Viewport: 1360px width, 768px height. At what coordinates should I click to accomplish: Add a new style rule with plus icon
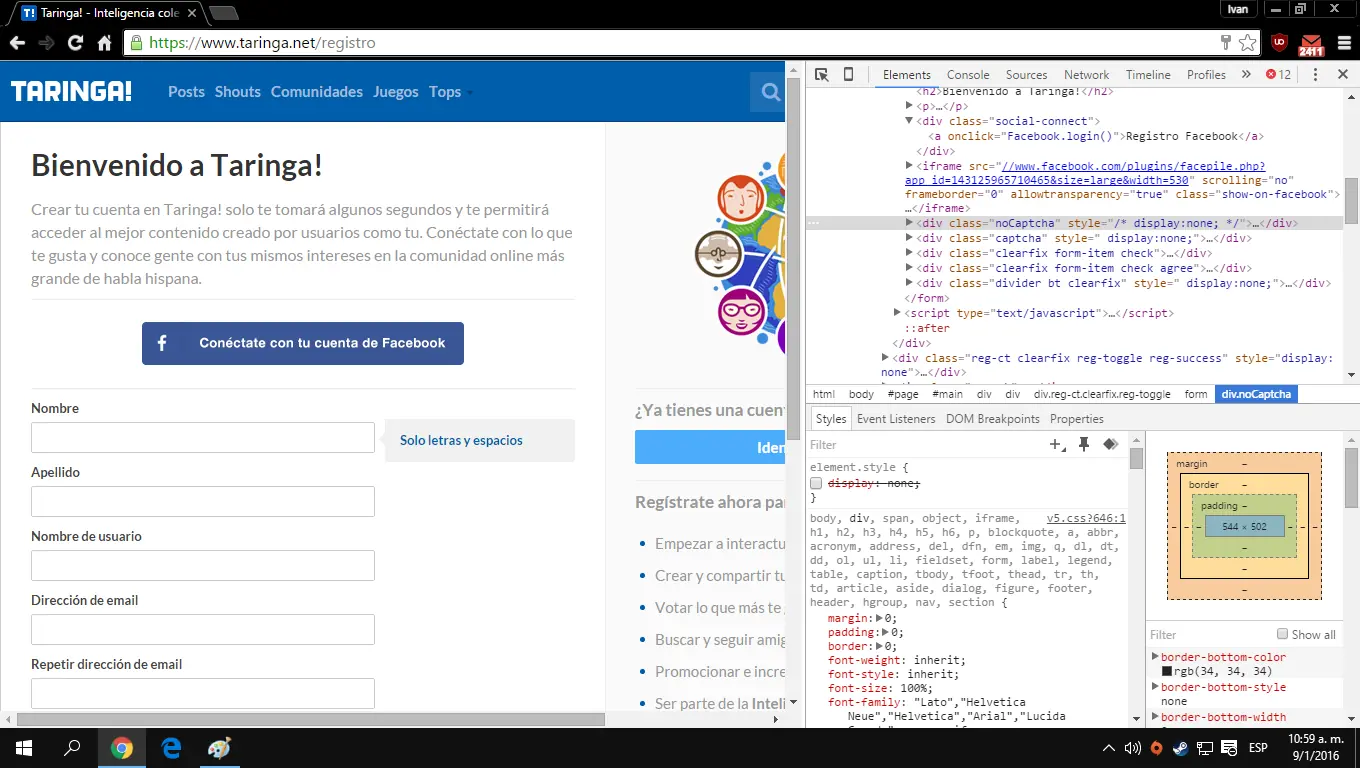click(1057, 445)
